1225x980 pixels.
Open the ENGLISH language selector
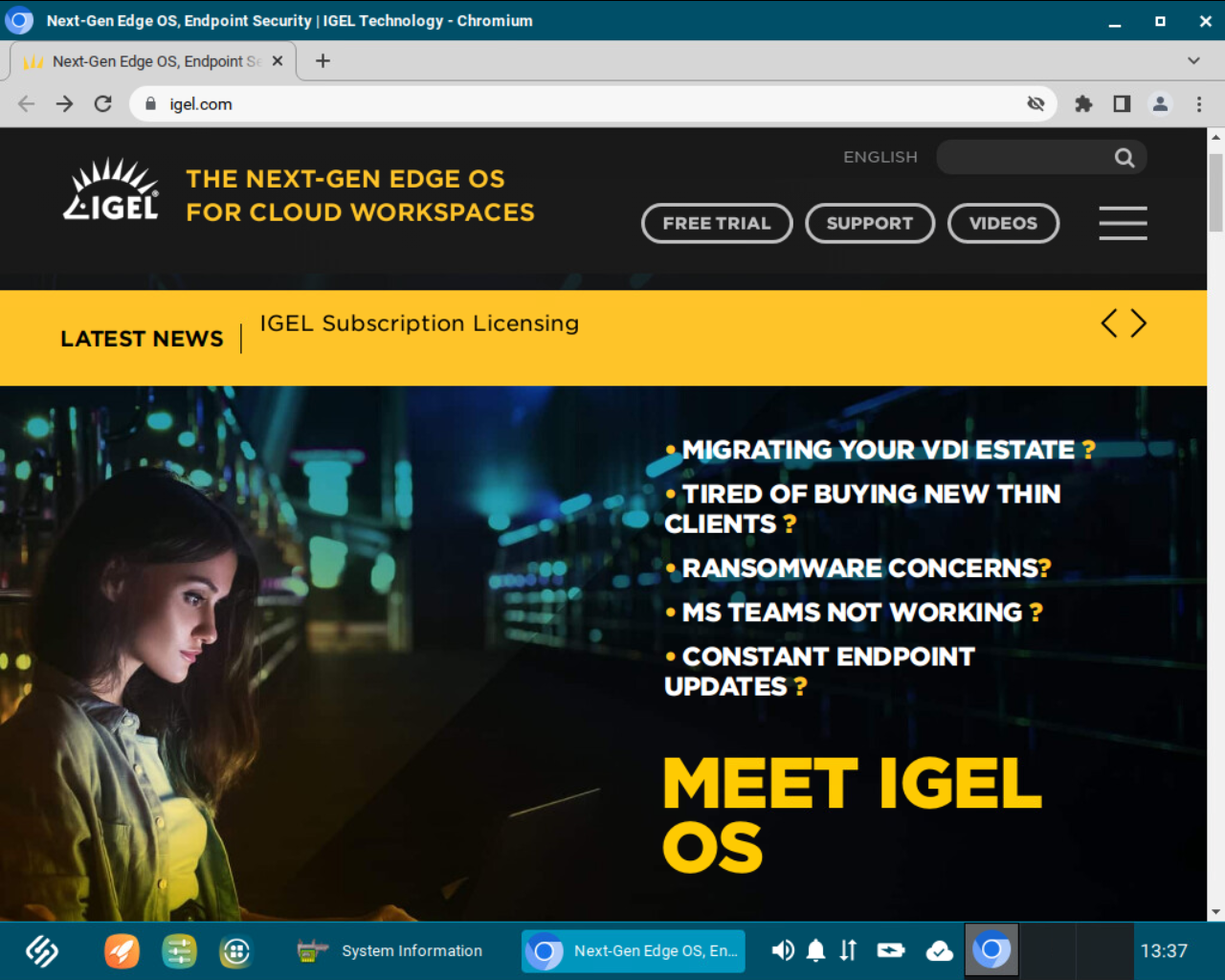(880, 157)
